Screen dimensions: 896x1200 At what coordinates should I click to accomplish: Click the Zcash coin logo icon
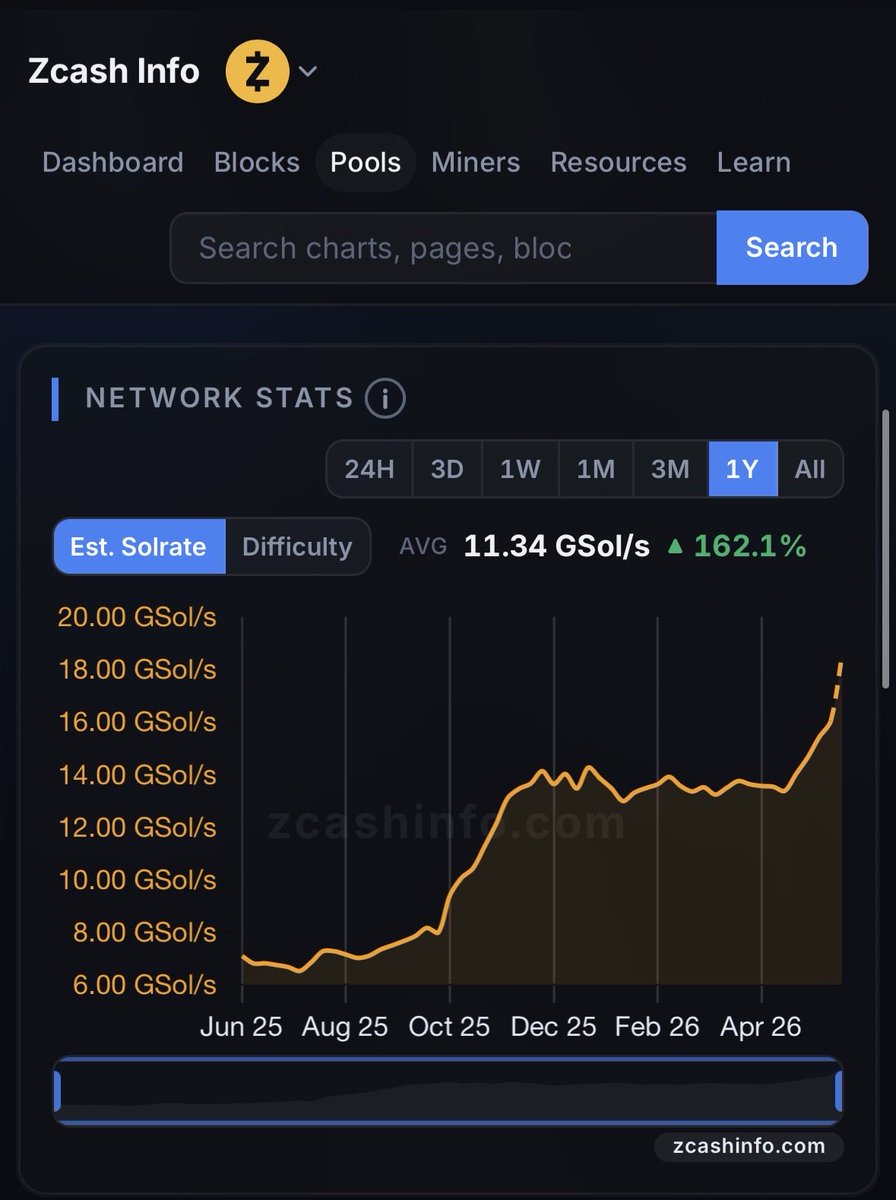[x=257, y=72]
